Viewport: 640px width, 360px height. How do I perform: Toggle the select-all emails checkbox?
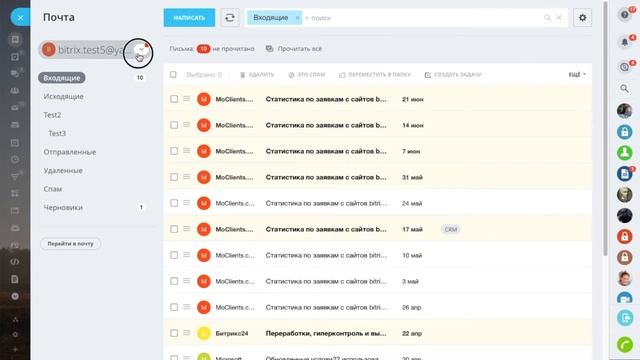(x=173, y=75)
